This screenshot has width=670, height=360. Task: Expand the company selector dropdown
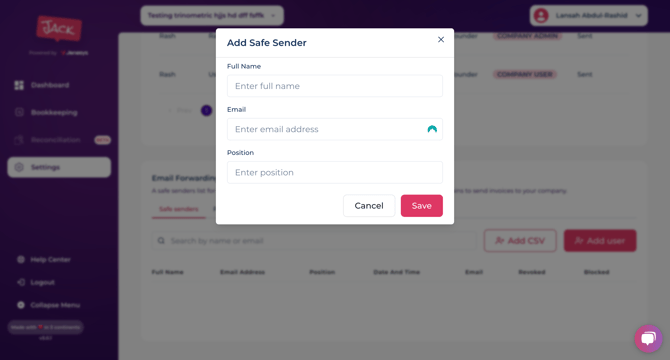212,15
